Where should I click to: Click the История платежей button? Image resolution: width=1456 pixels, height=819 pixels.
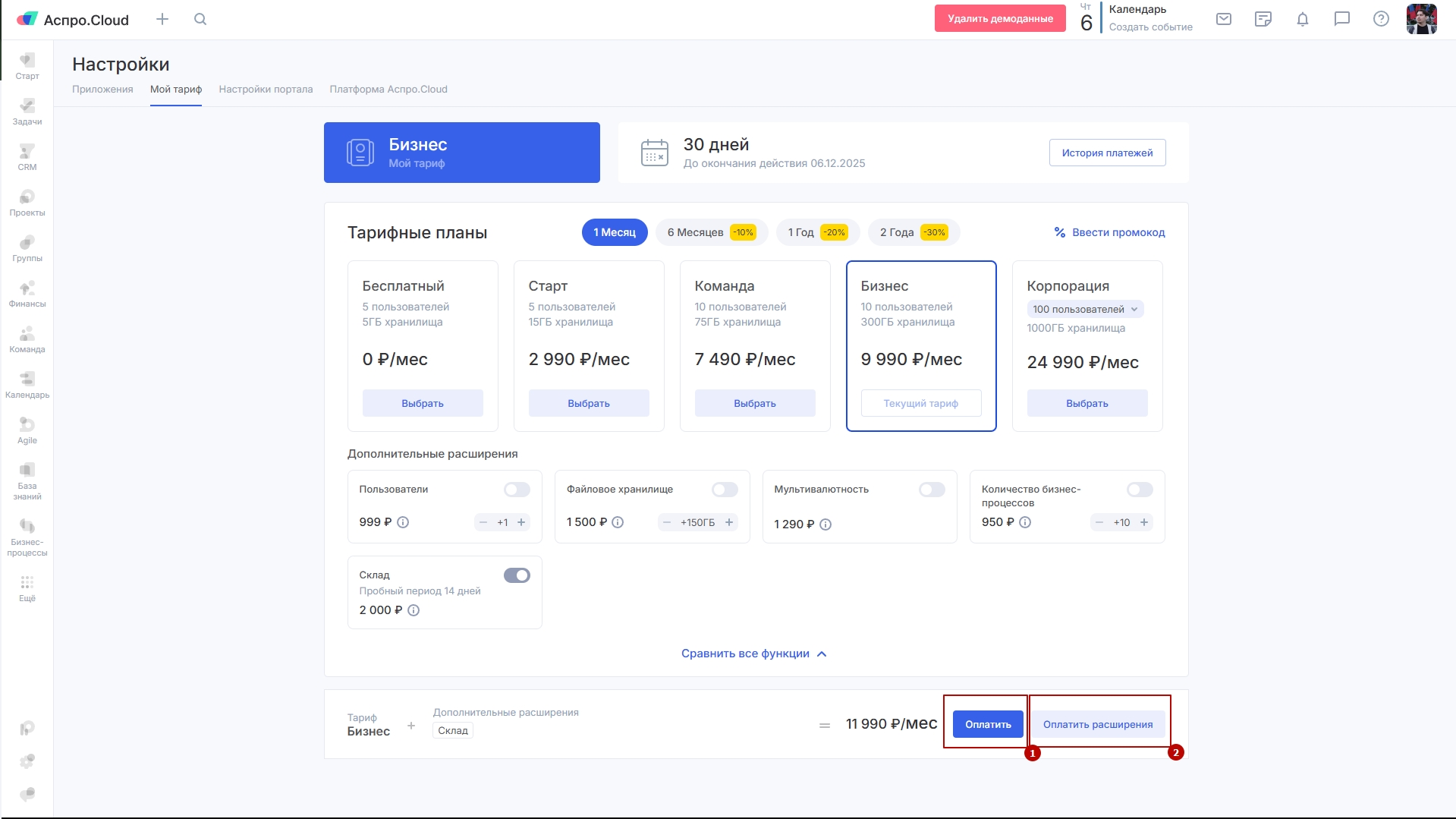pos(1107,153)
